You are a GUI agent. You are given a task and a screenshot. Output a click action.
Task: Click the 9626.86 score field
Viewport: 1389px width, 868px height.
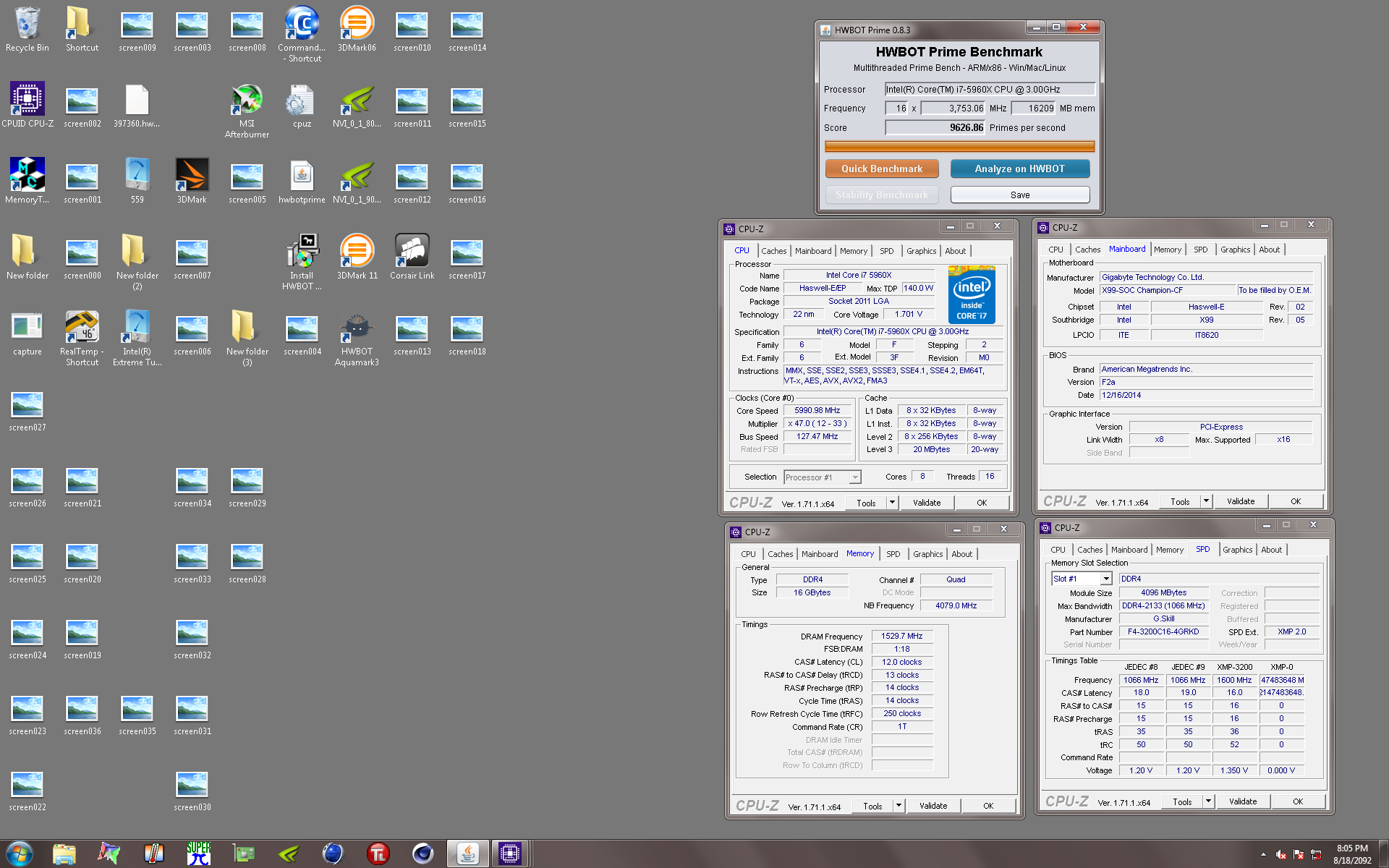(935, 128)
